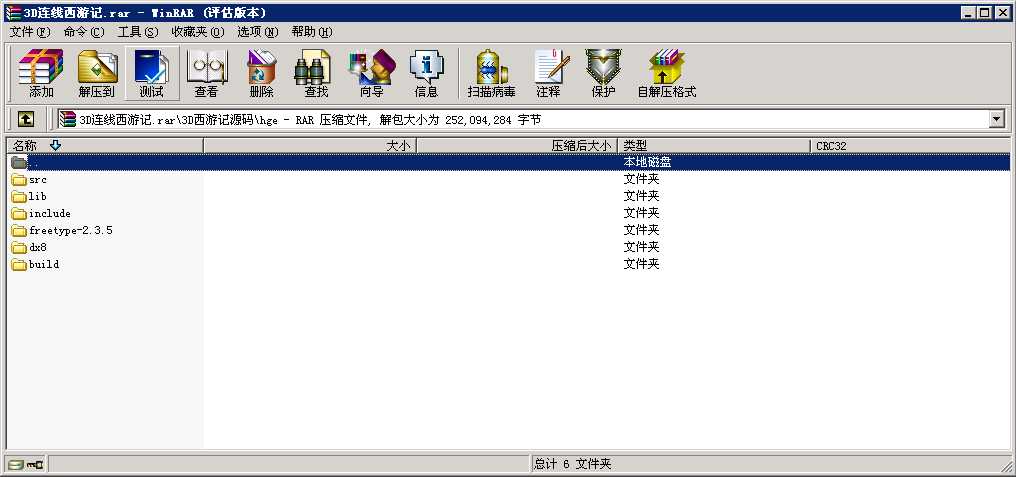Image resolution: width=1016 pixels, height=477 pixels.
Task: Select the dx8 folder icon
Action: (19, 248)
